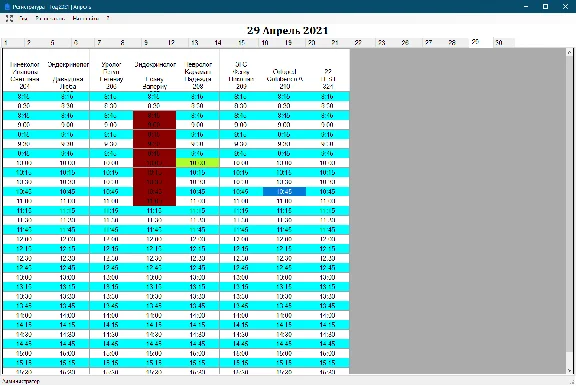Select the 14:45 slot in room 321 column

coord(328,344)
